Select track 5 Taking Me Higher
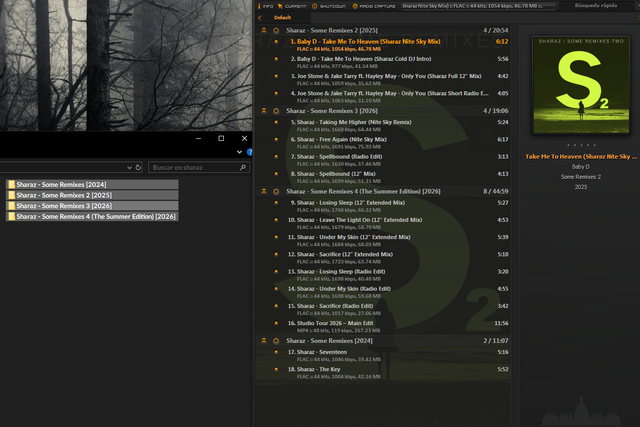Screen dimensions: 640x427 click(x=383, y=125)
